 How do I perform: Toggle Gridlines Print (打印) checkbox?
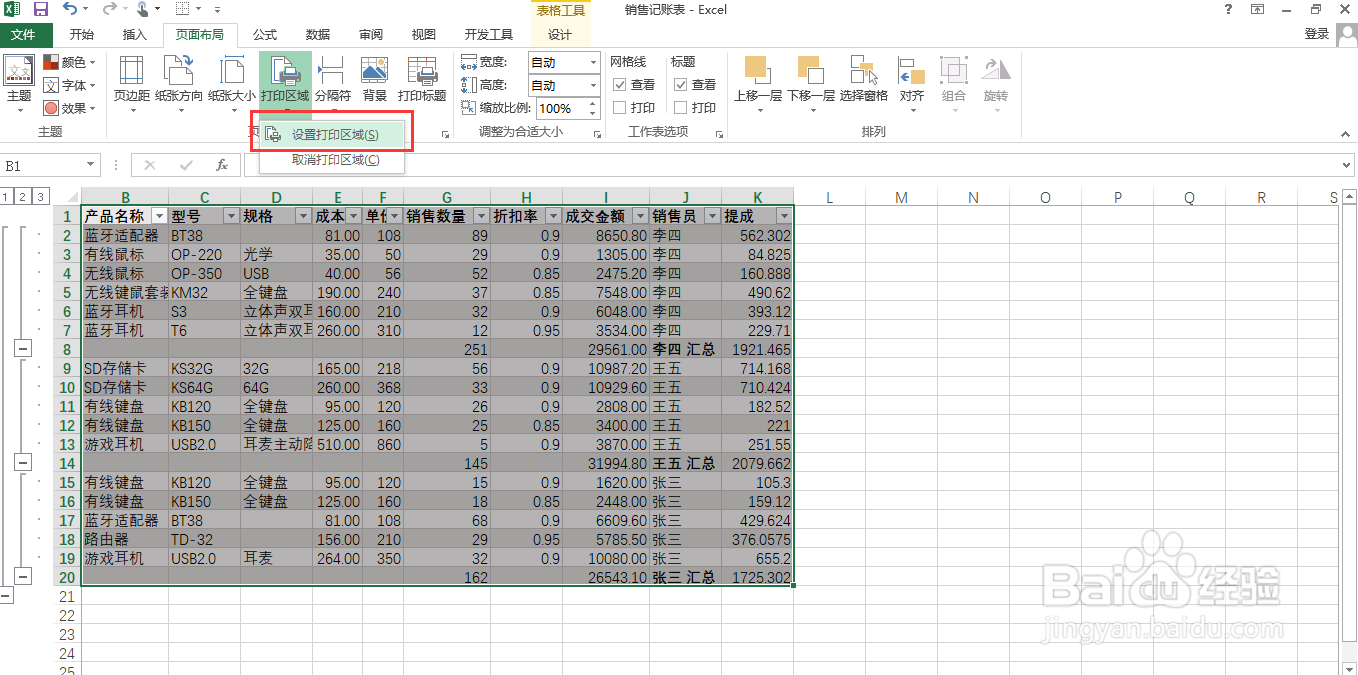tap(620, 108)
